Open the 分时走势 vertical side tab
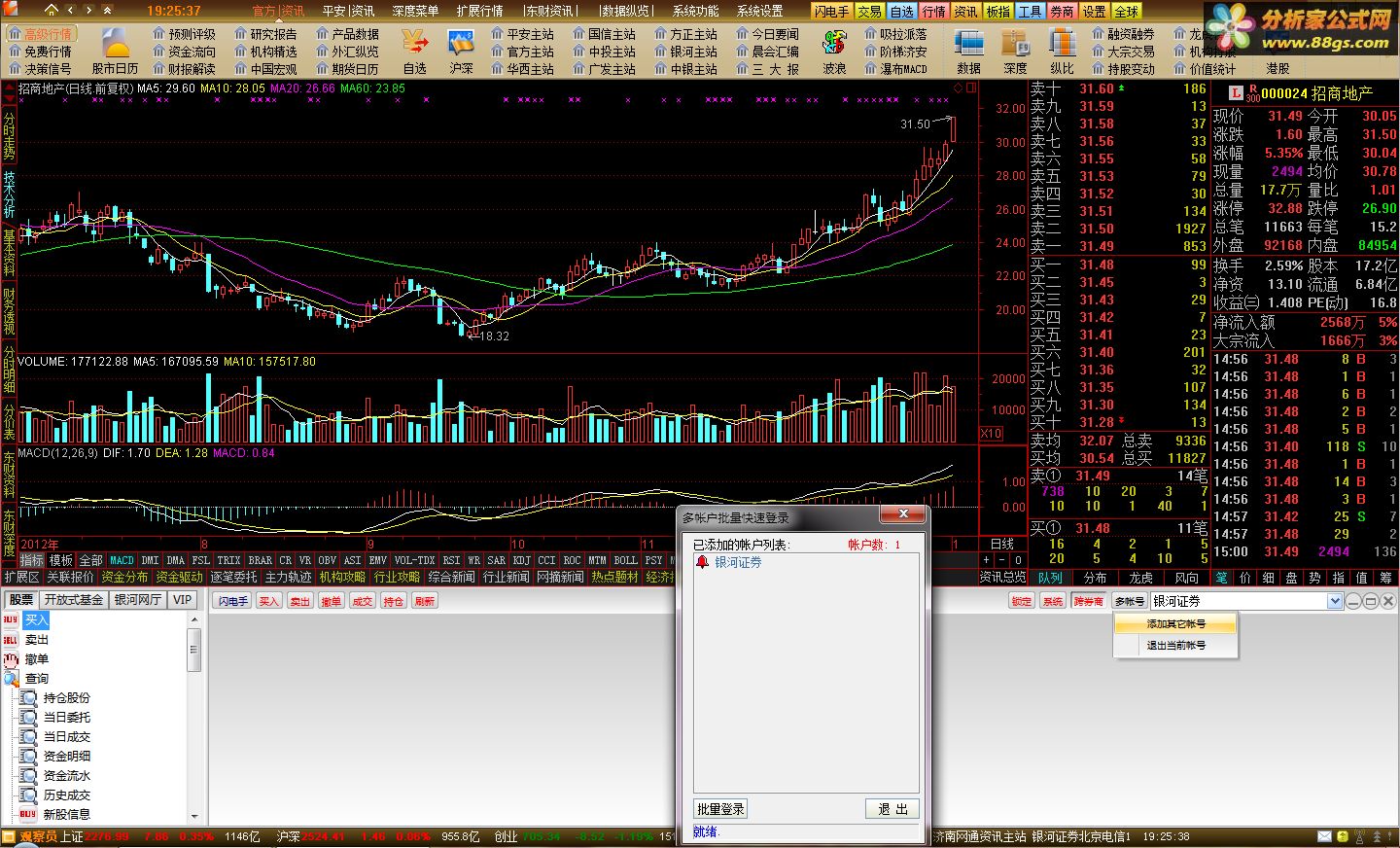The image size is (1400, 848). pyautogui.click(x=9, y=136)
